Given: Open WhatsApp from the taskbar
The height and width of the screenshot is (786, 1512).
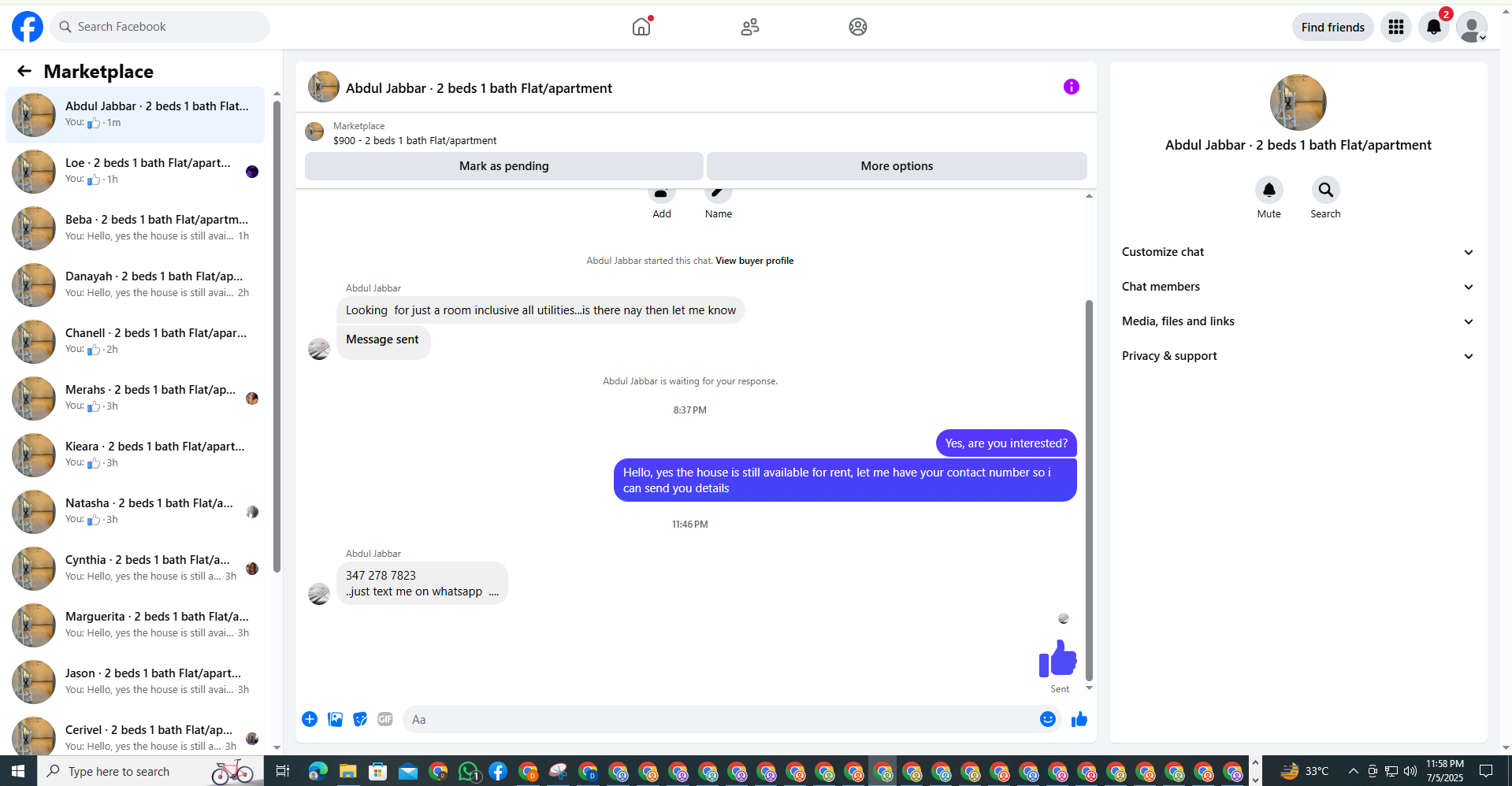Looking at the screenshot, I should pyautogui.click(x=469, y=772).
